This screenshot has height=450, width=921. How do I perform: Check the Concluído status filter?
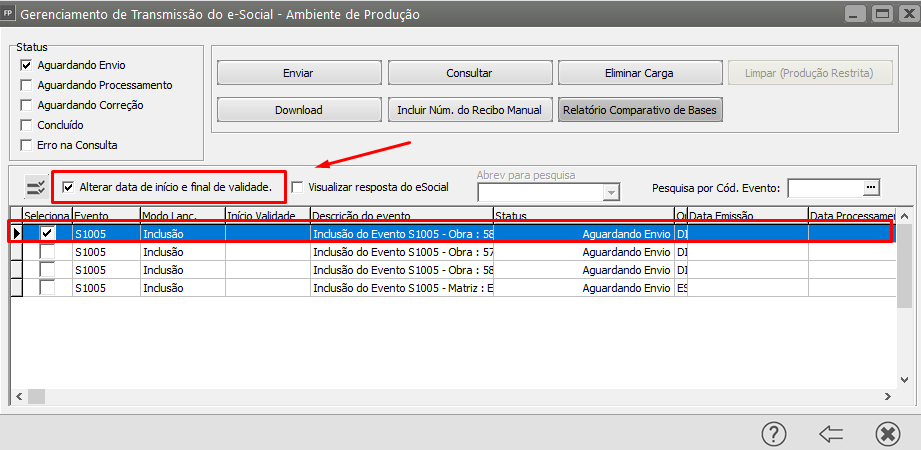click(26, 125)
